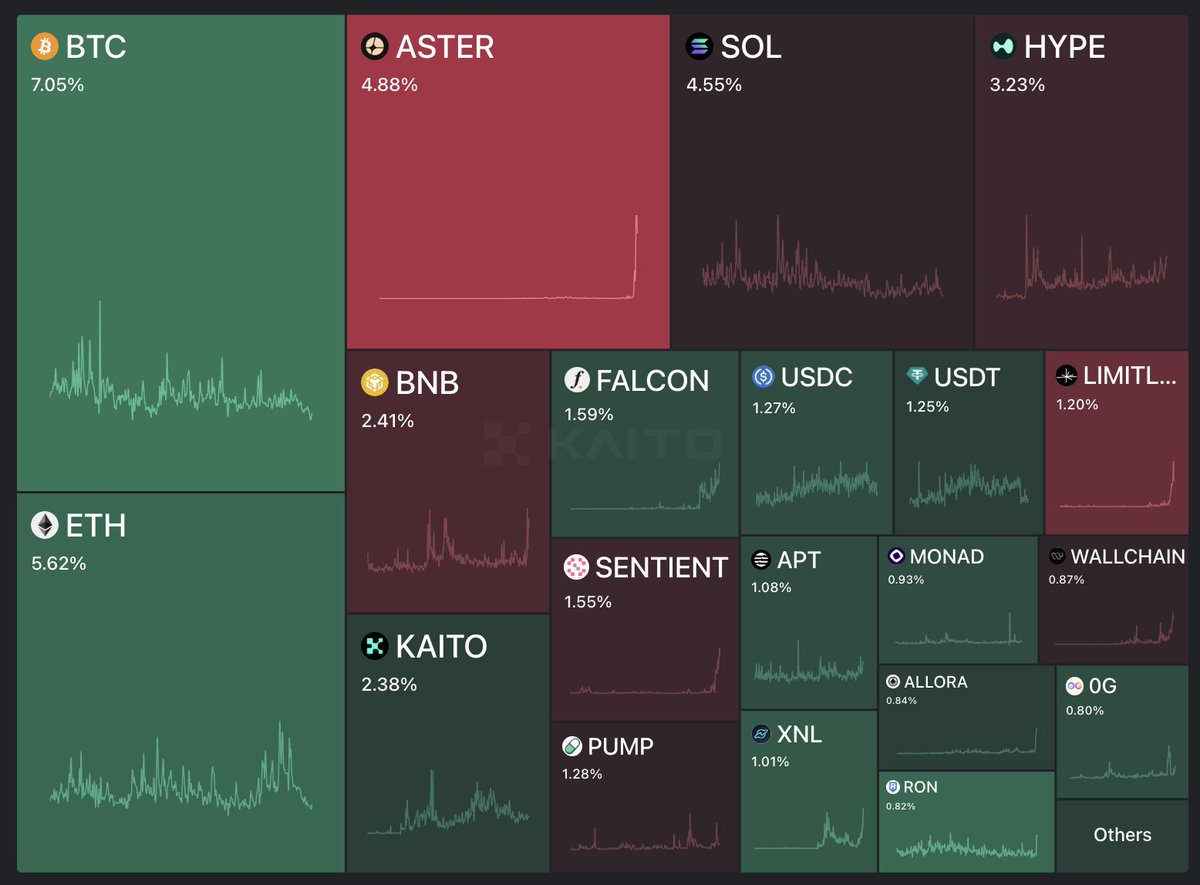
Task: Click the 7.05% mindshare value
Action: coord(58,85)
